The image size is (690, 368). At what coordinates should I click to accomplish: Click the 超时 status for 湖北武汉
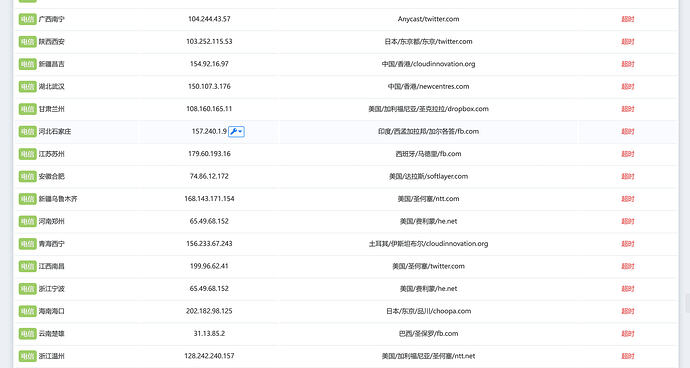628,87
